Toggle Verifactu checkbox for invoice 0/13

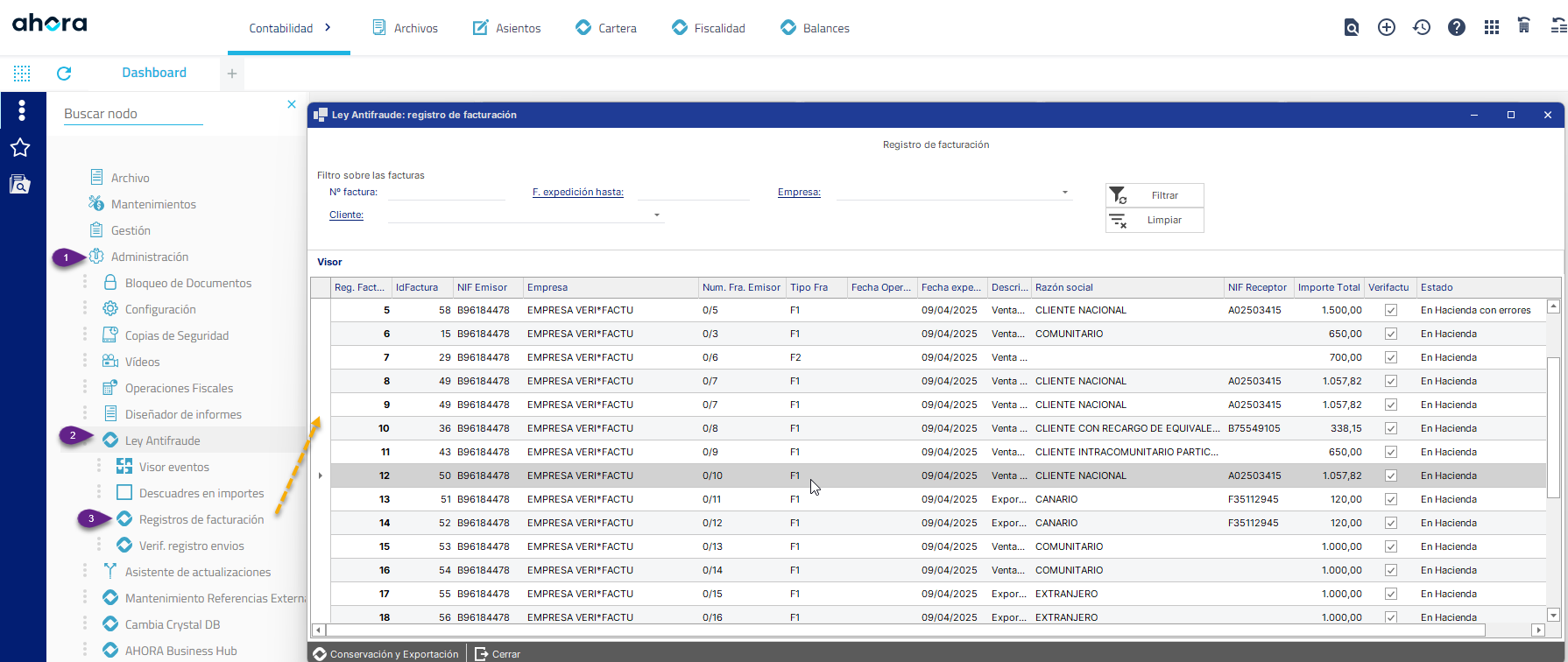click(1391, 546)
